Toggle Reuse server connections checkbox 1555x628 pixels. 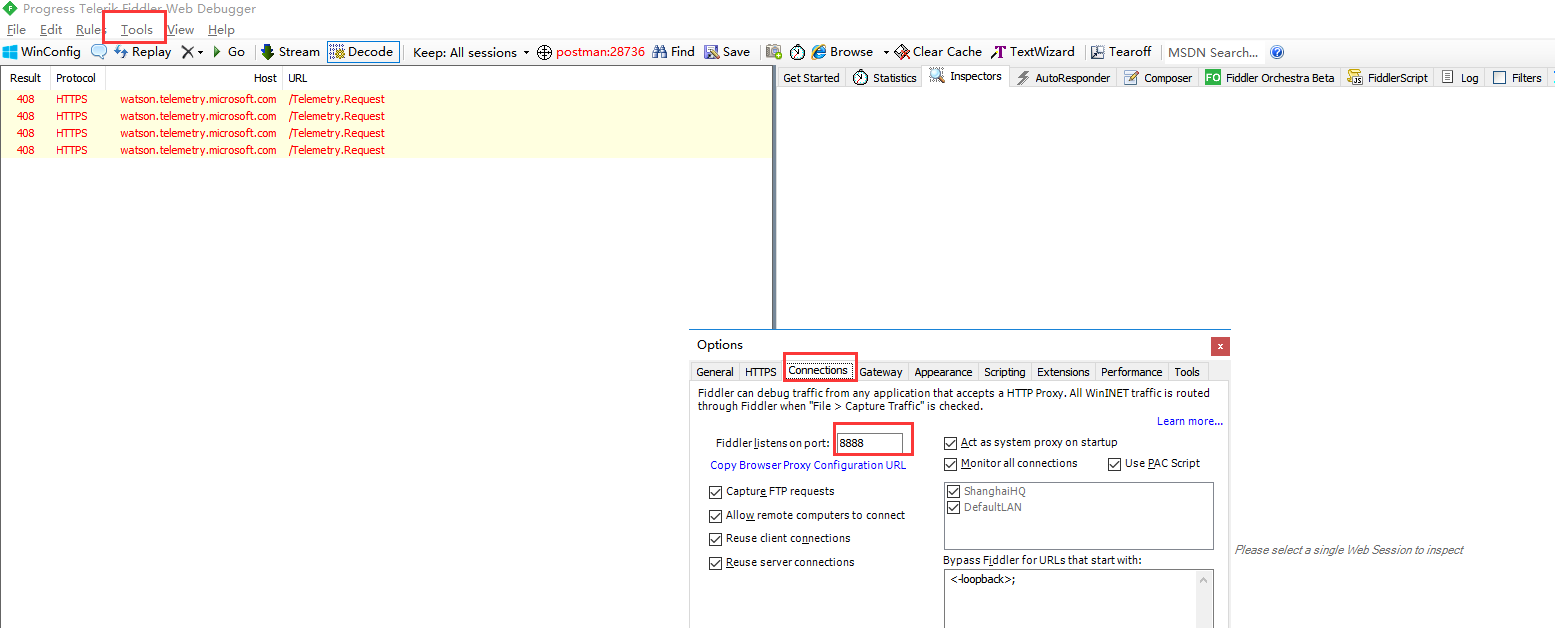point(782,563)
